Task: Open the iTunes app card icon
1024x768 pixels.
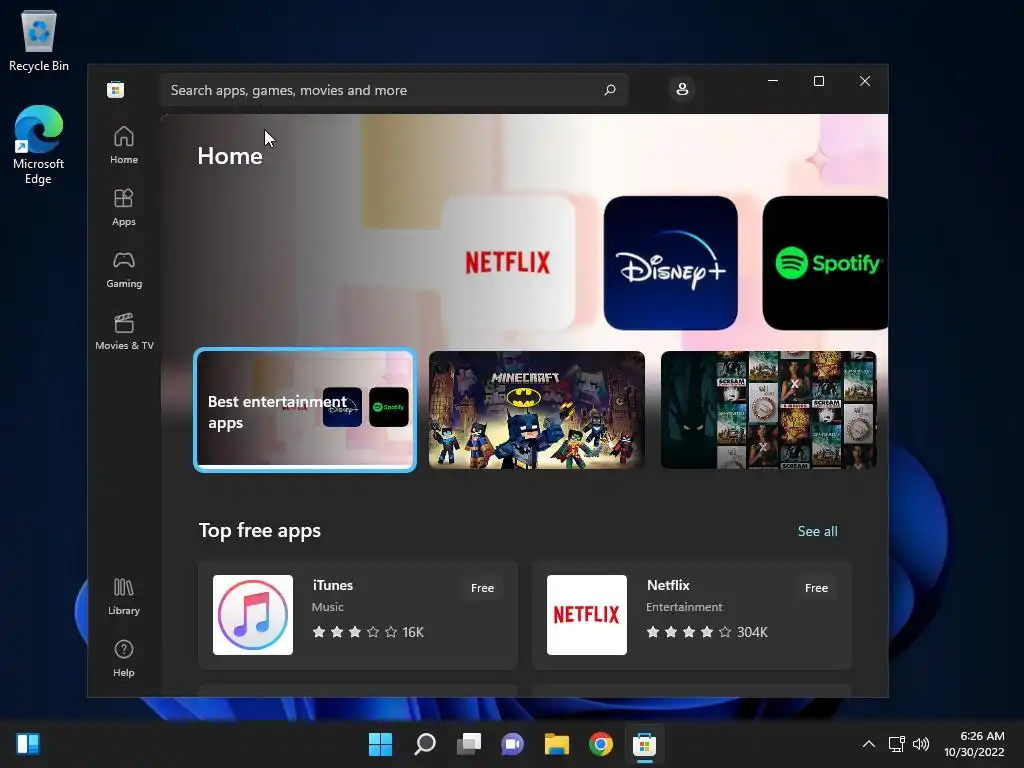Action: click(253, 615)
